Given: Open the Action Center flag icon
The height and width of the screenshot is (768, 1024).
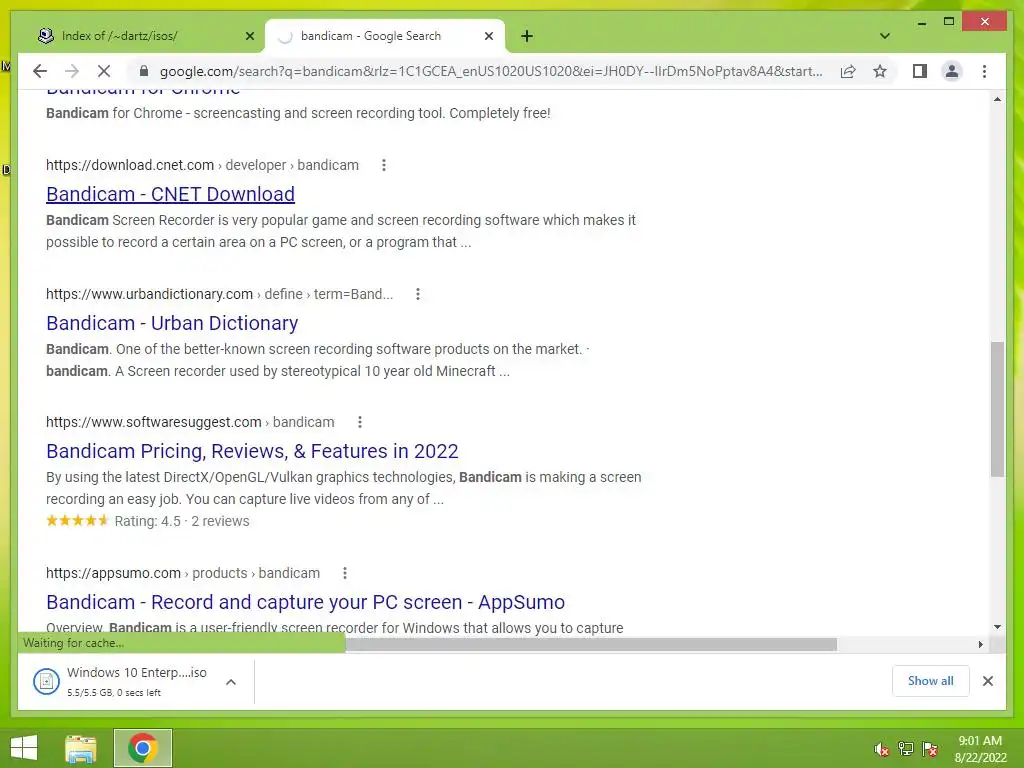Looking at the screenshot, I should point(930,749).
